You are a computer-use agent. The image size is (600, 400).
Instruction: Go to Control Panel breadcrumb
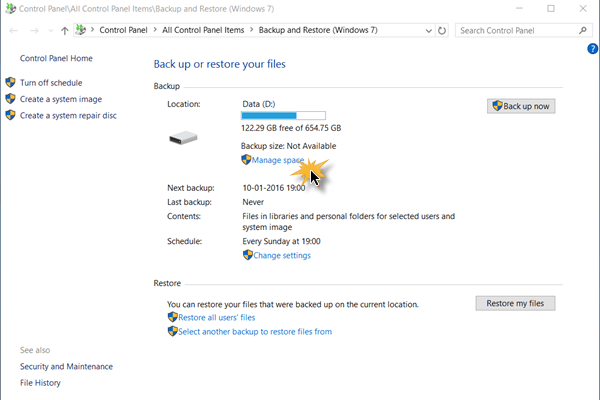click(125, 31)
